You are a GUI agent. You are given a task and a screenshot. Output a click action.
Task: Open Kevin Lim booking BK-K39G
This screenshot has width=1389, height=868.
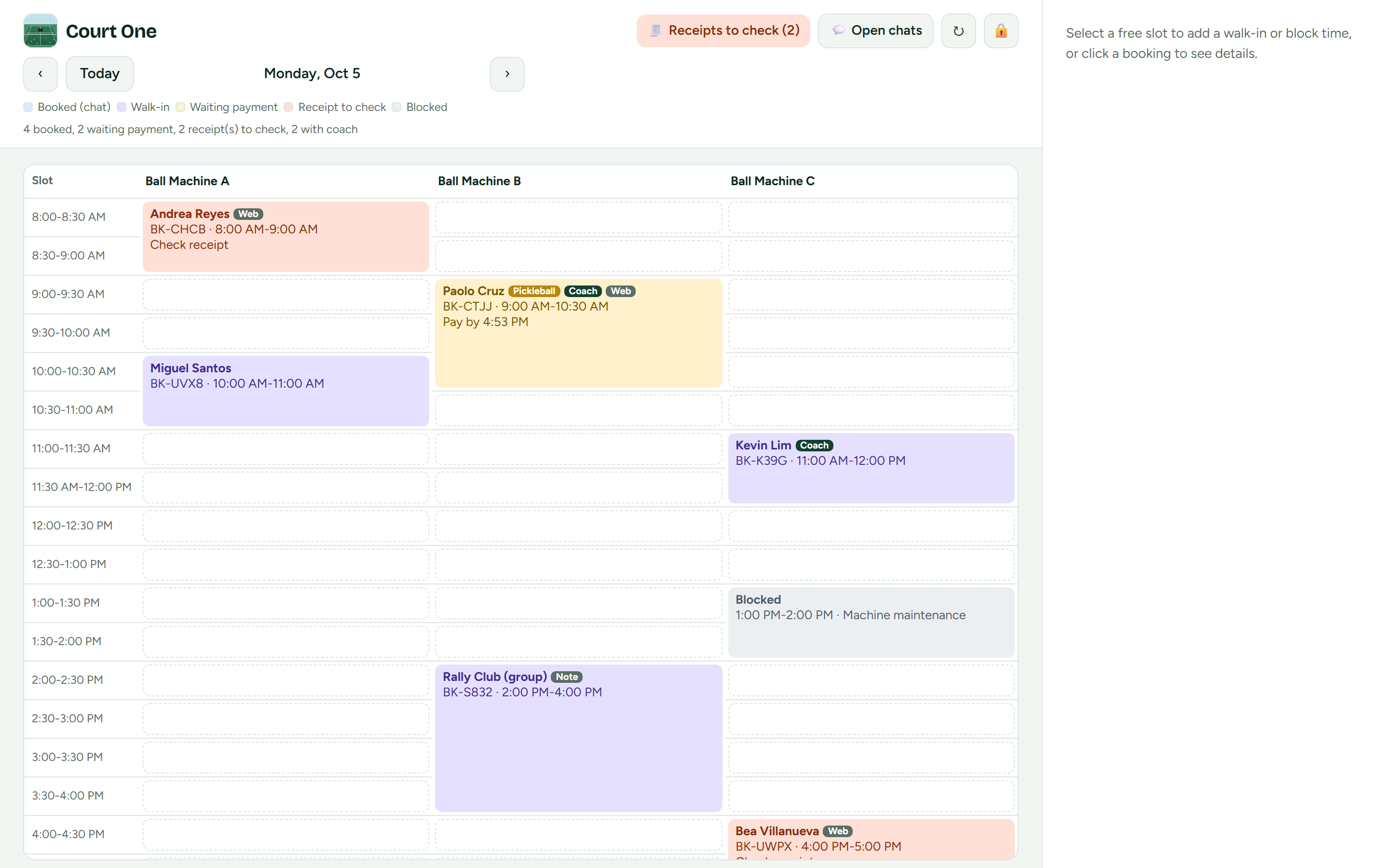pyautogui.click(x=871, y=468)
